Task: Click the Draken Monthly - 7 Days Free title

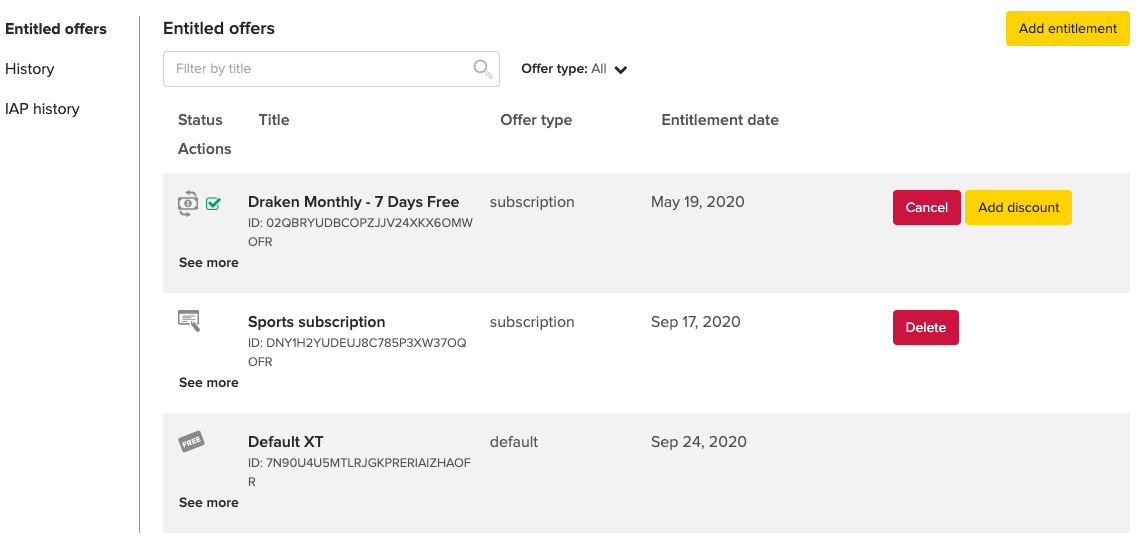Action: pyautogui.click(x=353, y=202)
